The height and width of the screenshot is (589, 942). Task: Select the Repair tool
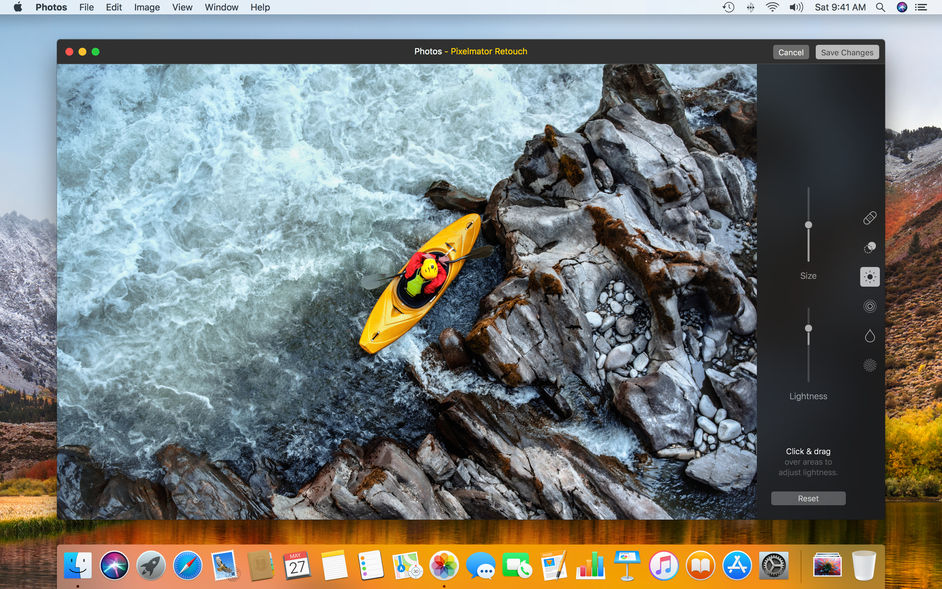click(x=869, y=218)
